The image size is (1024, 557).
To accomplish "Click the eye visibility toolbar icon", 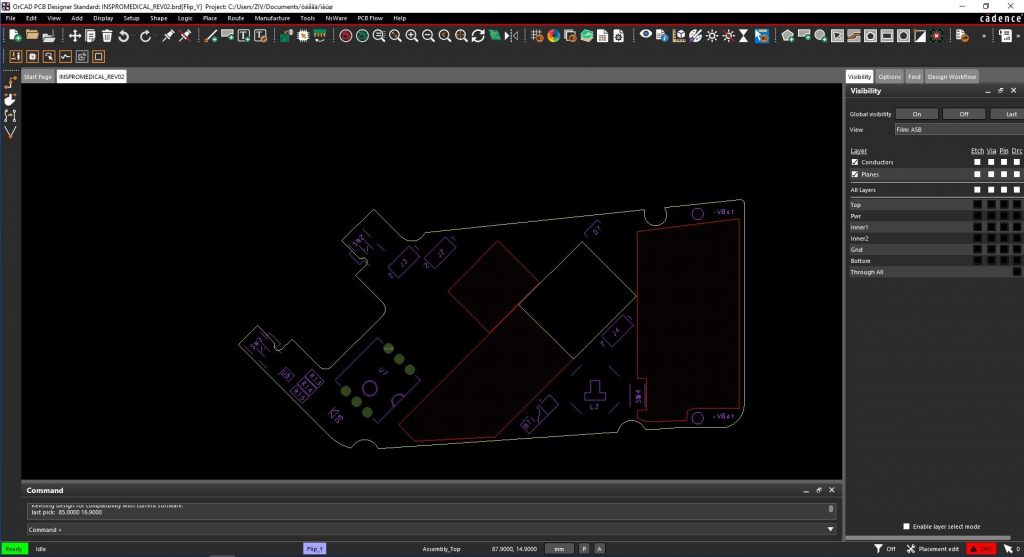I will tap(646, 36).
